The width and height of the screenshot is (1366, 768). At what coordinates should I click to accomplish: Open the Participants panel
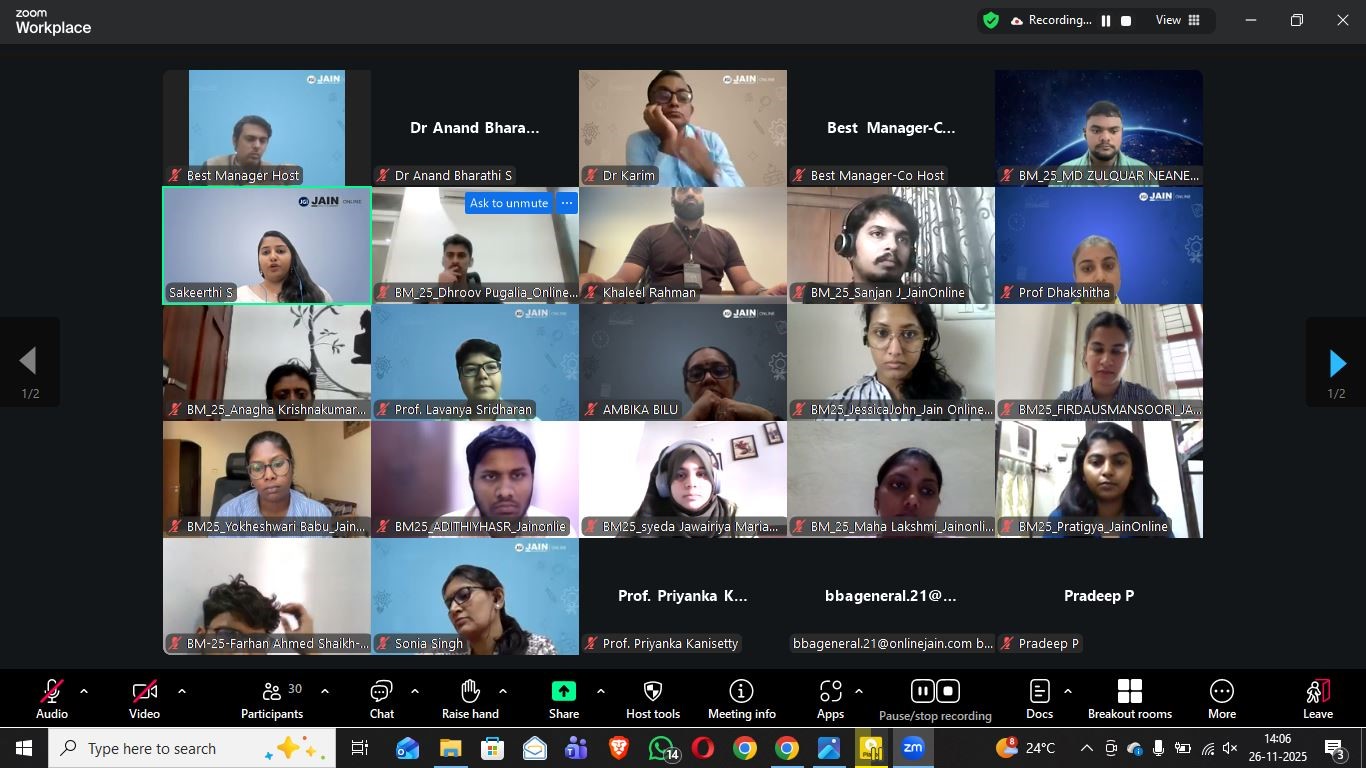[x=271, y=699]
